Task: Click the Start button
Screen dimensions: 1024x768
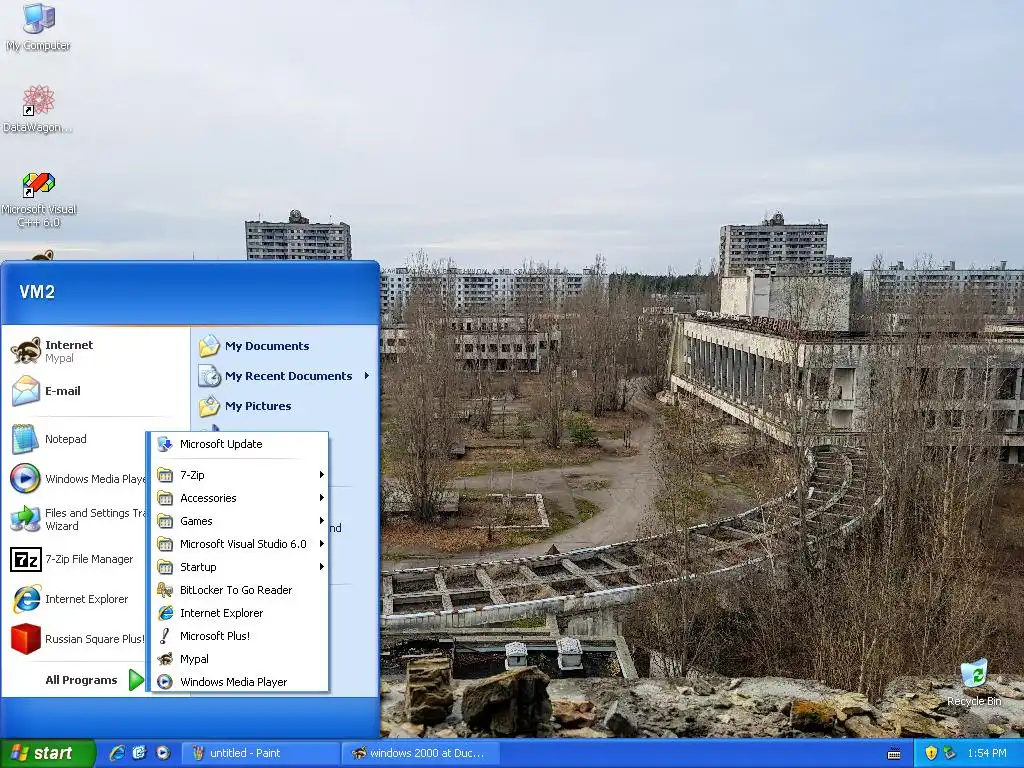Action: [x=47, y=753]
